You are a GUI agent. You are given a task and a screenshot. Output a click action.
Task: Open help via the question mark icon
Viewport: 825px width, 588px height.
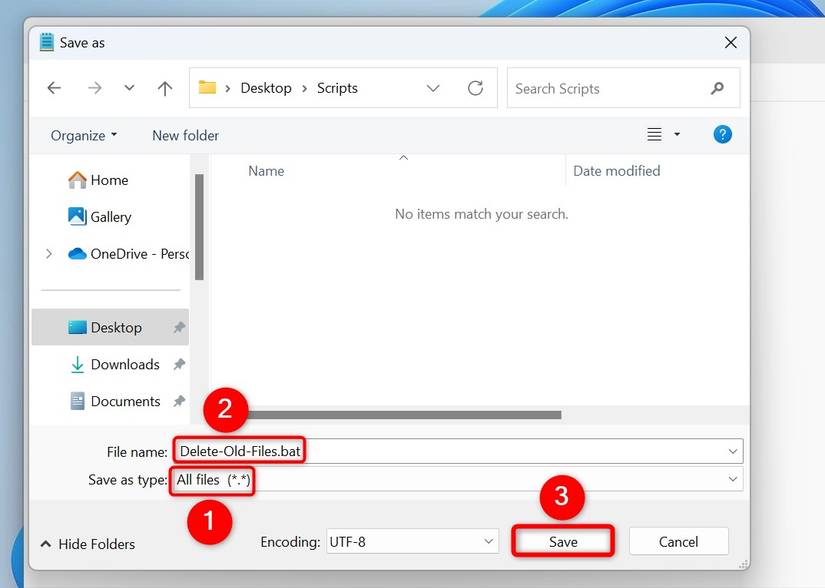[x=722, y=133]
